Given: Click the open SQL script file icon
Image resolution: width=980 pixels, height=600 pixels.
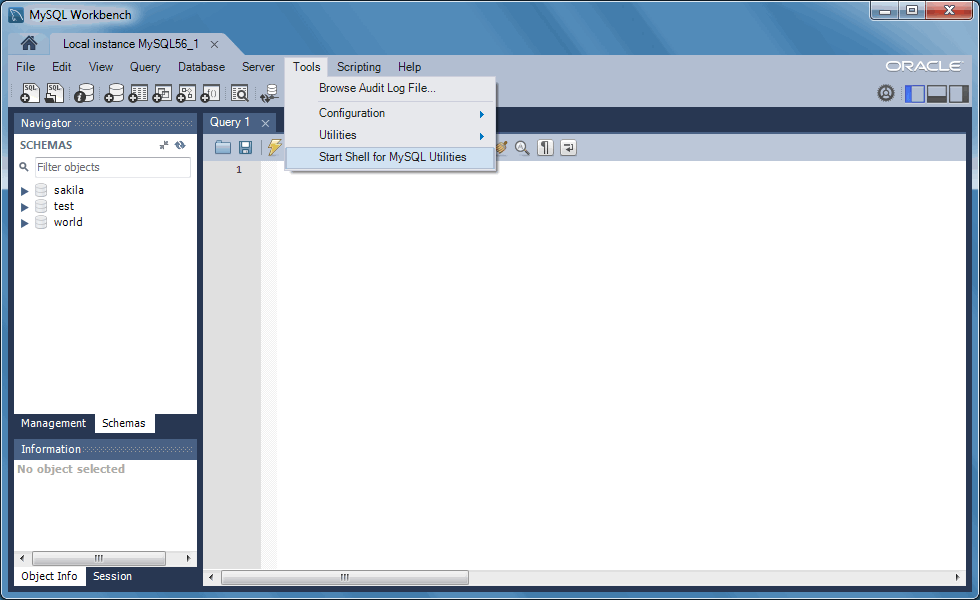Looking at the screenshot, I should pyautogui.click(x=55, y=93).
